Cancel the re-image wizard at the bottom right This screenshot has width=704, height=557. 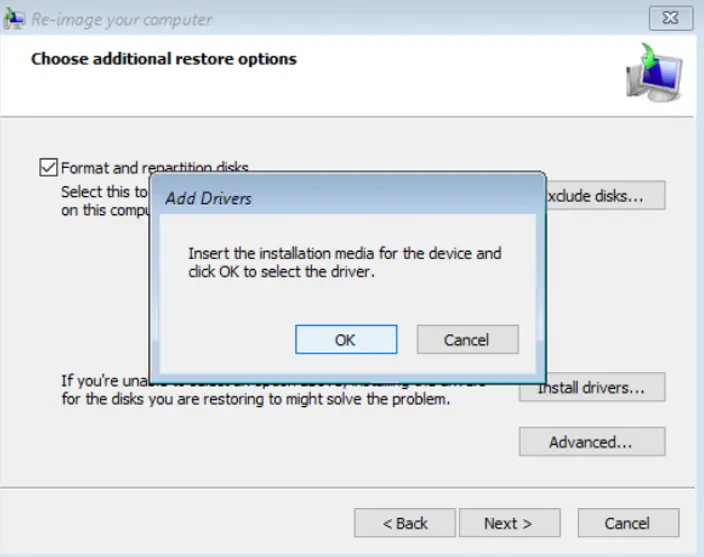(628, 523)
